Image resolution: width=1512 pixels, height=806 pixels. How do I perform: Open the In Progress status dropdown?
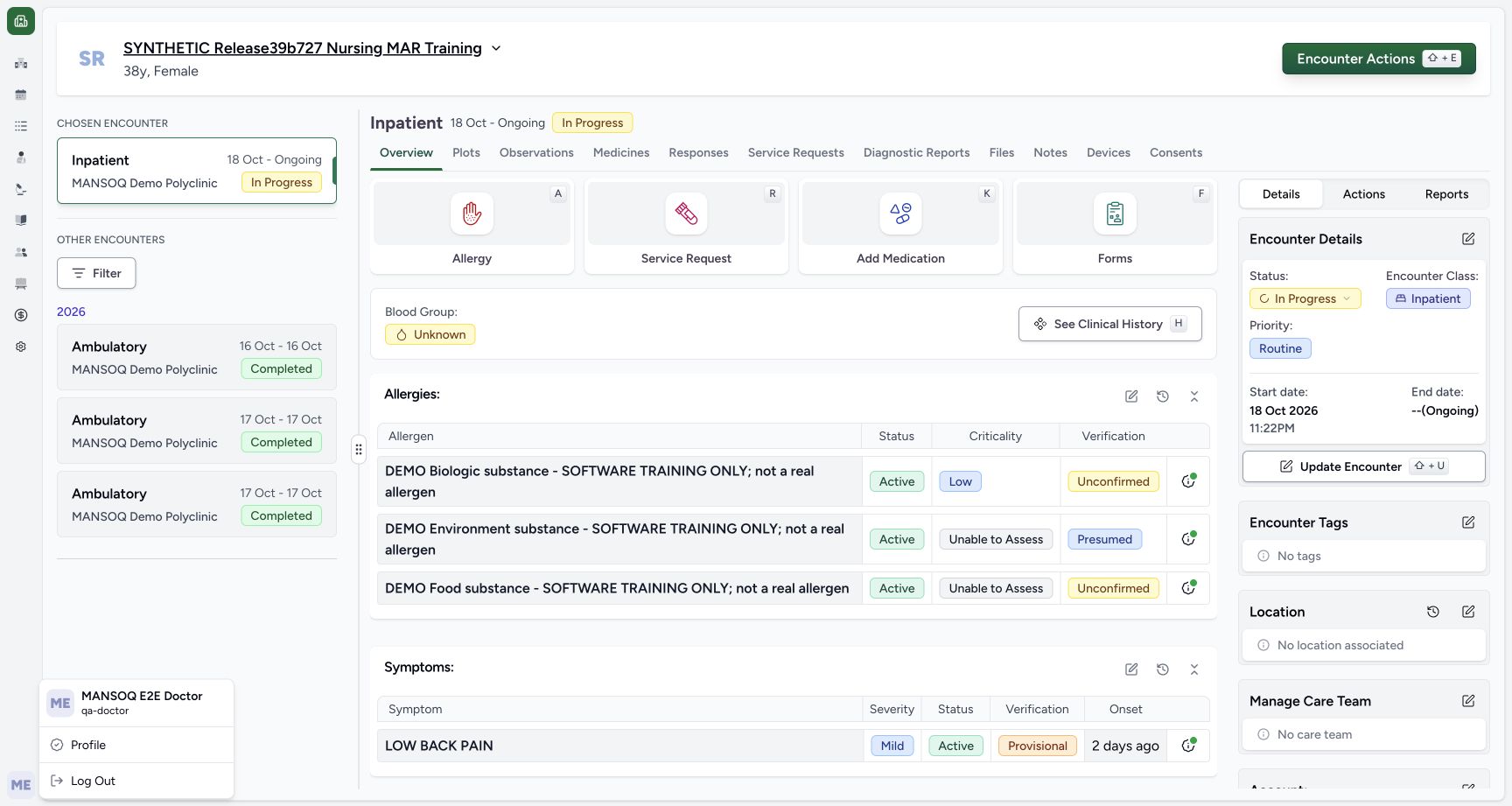pos(1305,298)
